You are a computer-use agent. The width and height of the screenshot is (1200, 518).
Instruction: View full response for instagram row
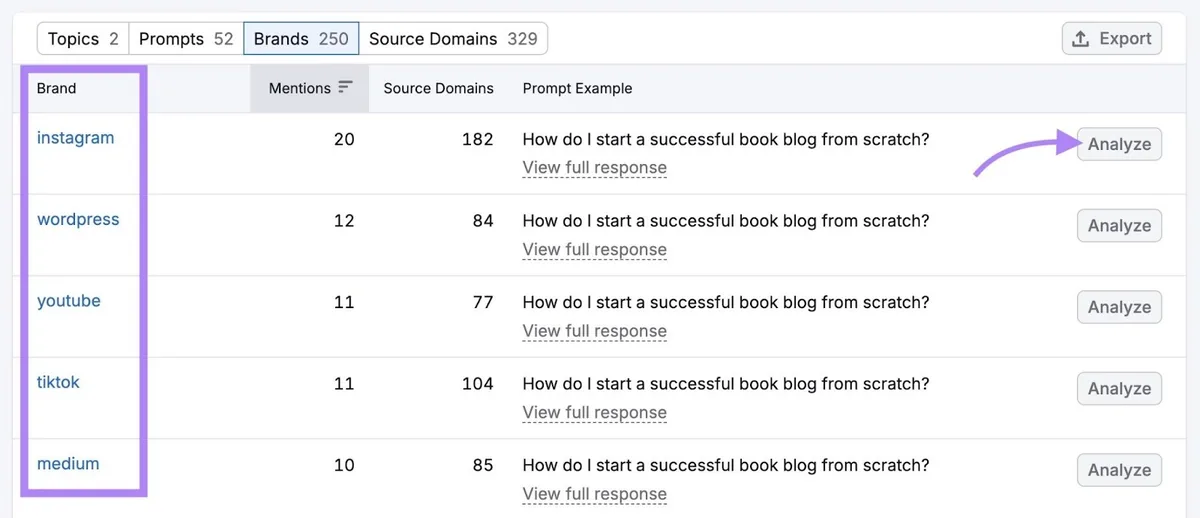(x=594, y=168)
